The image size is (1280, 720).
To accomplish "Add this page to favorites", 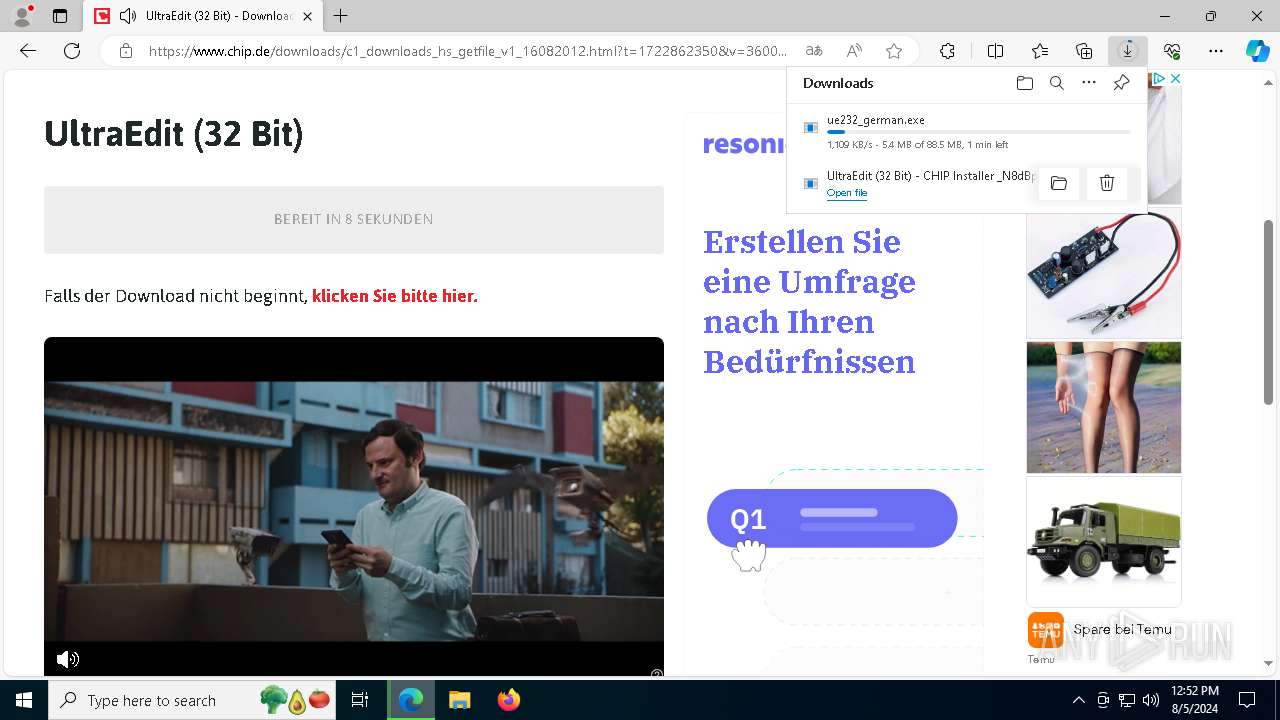I will coord(894,51).
